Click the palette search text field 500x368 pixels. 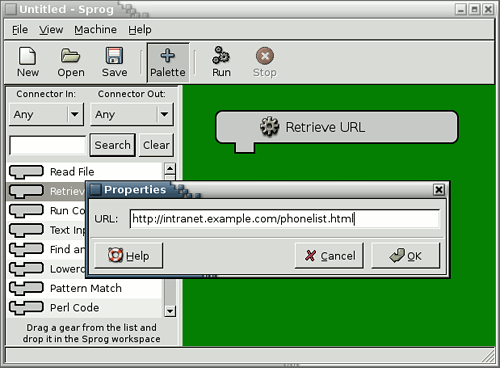point(48,145)
